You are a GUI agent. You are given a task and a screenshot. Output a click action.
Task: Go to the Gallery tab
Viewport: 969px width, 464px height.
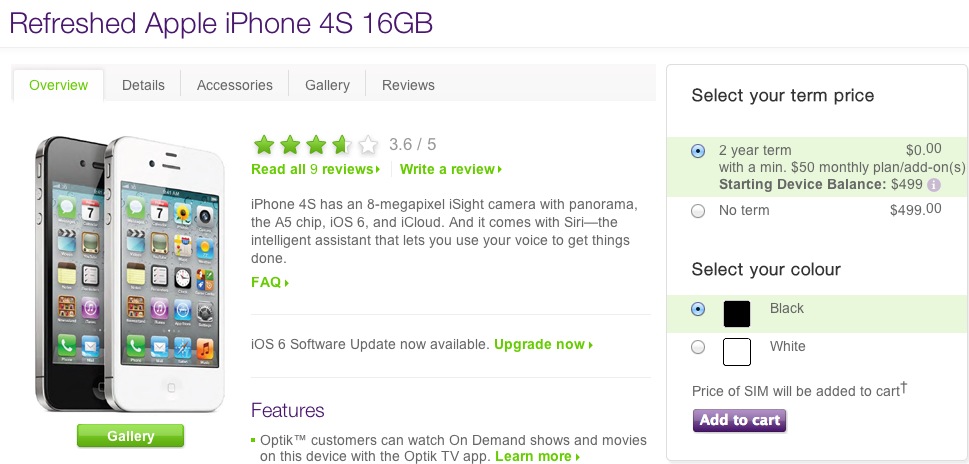point(328,85)
